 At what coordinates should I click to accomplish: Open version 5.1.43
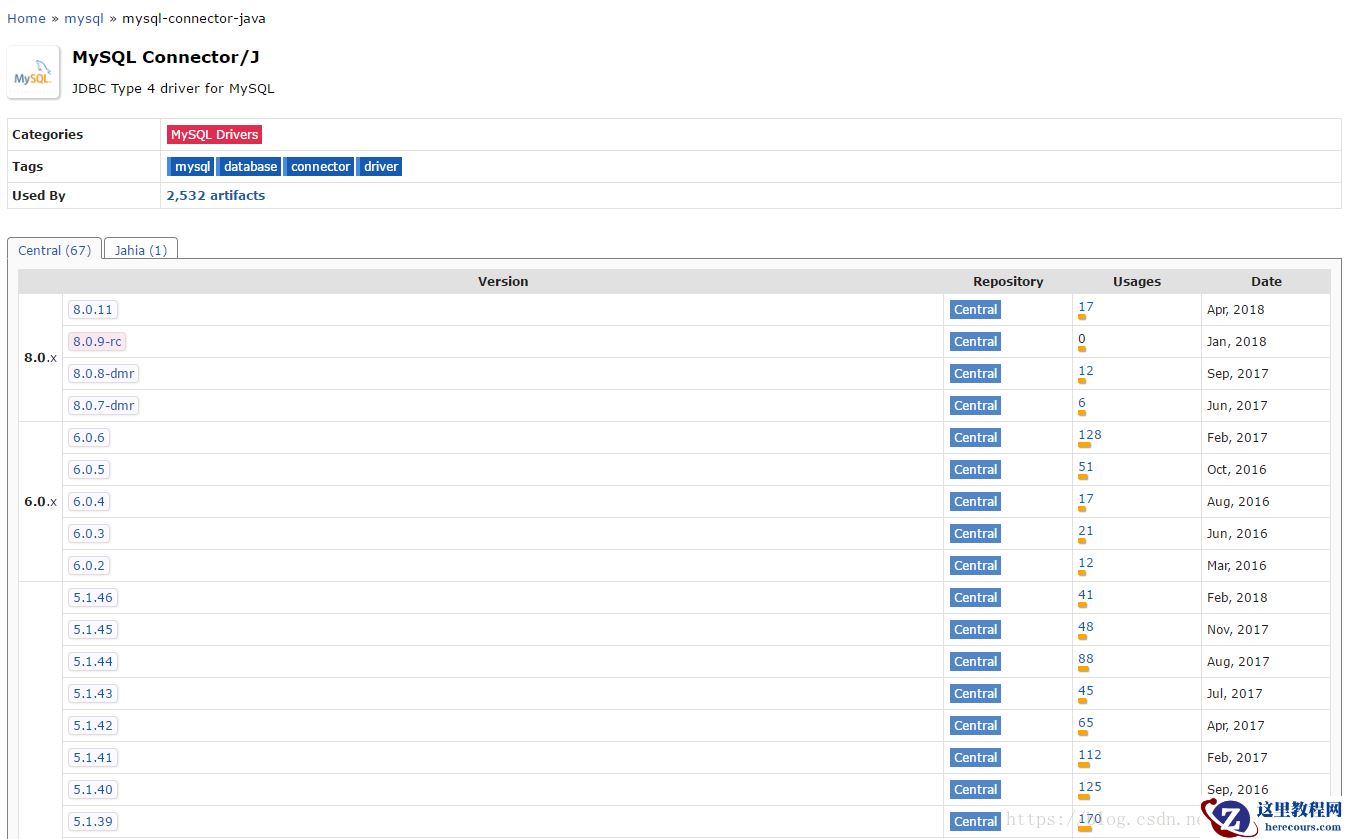[93, 693]
